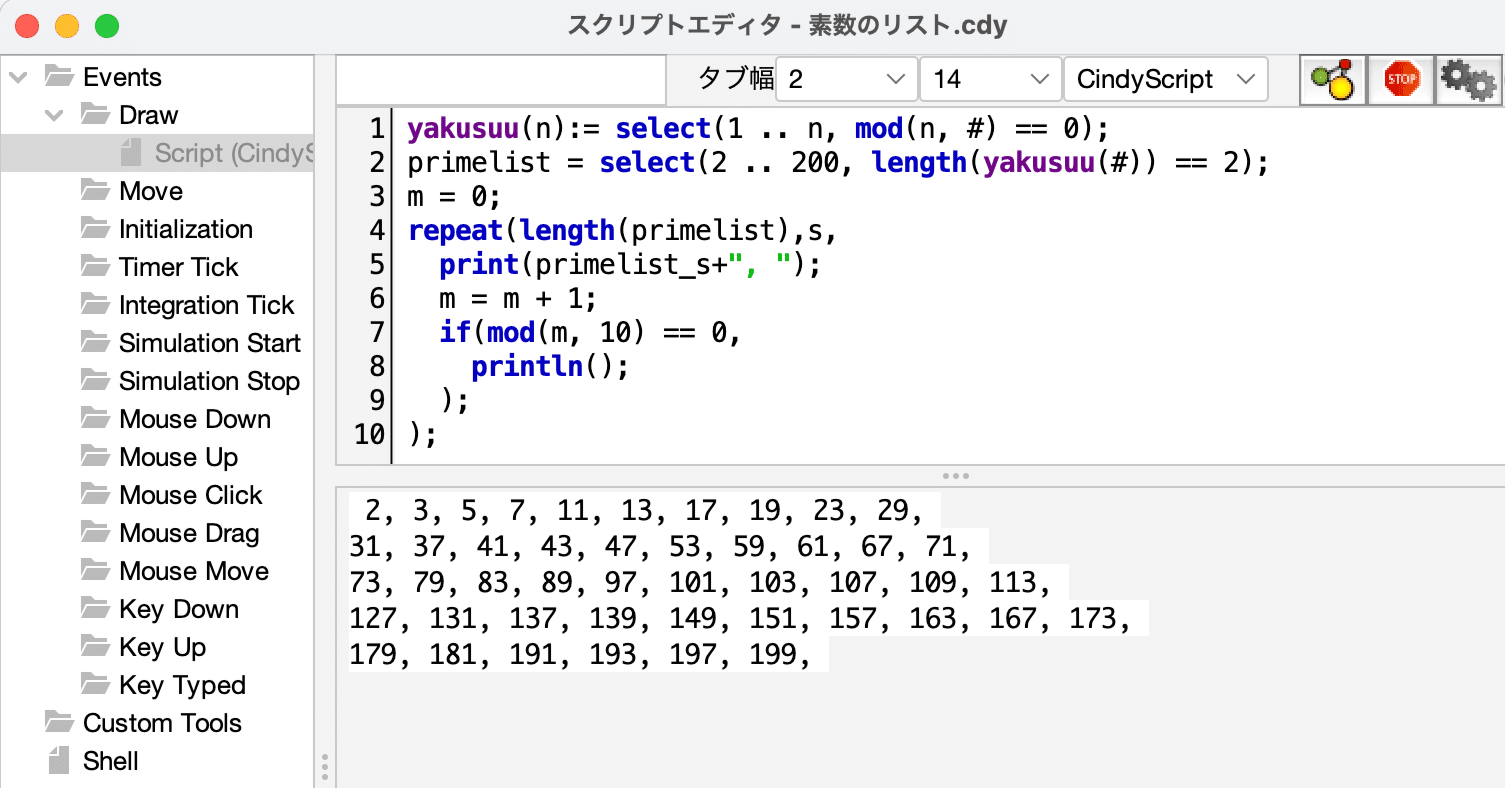Click the empty text field left of タブ幅
The width and height of the screenshot is (1505, 788).
(x=501, y=79)
